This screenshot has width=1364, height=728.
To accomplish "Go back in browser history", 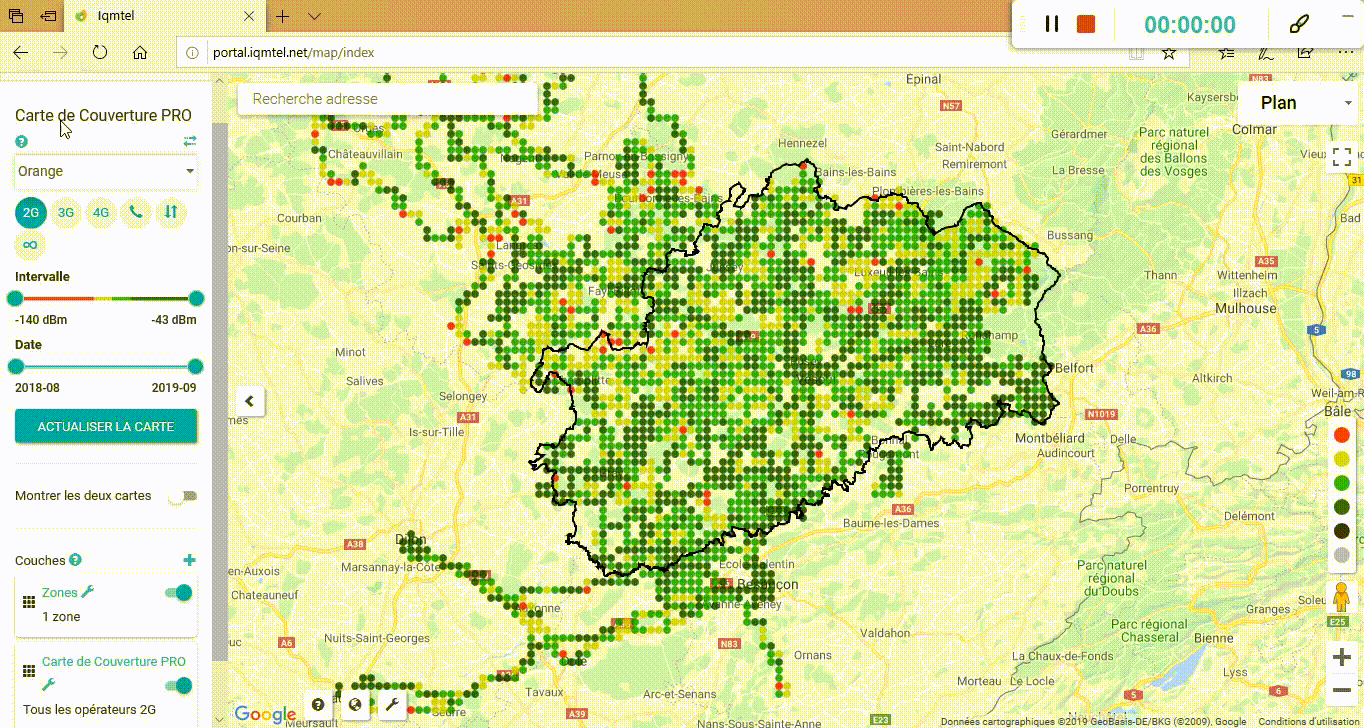I will click(x=20, y=52).
